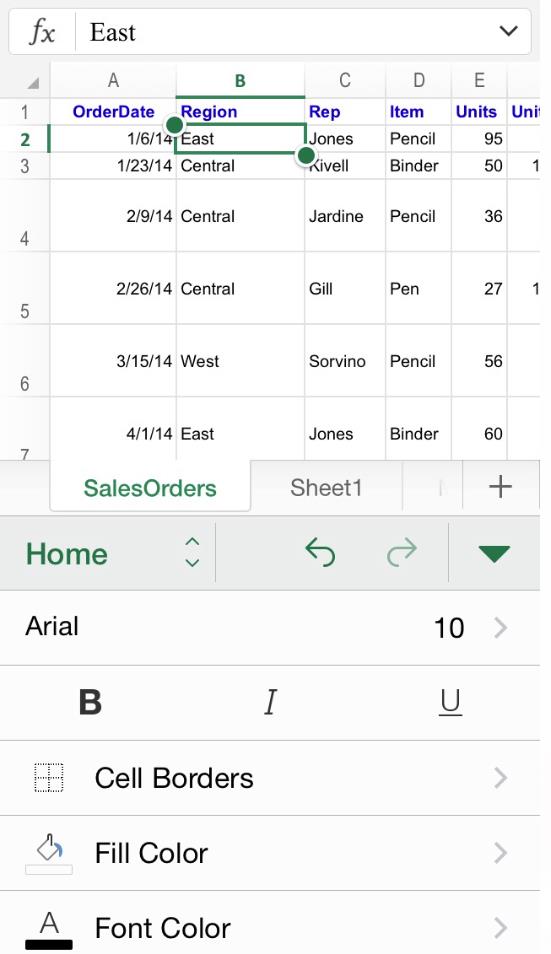This screenshot has height=954, width=551.
Task: Open Cell Borders grid icon
Action: click(48, 778)
